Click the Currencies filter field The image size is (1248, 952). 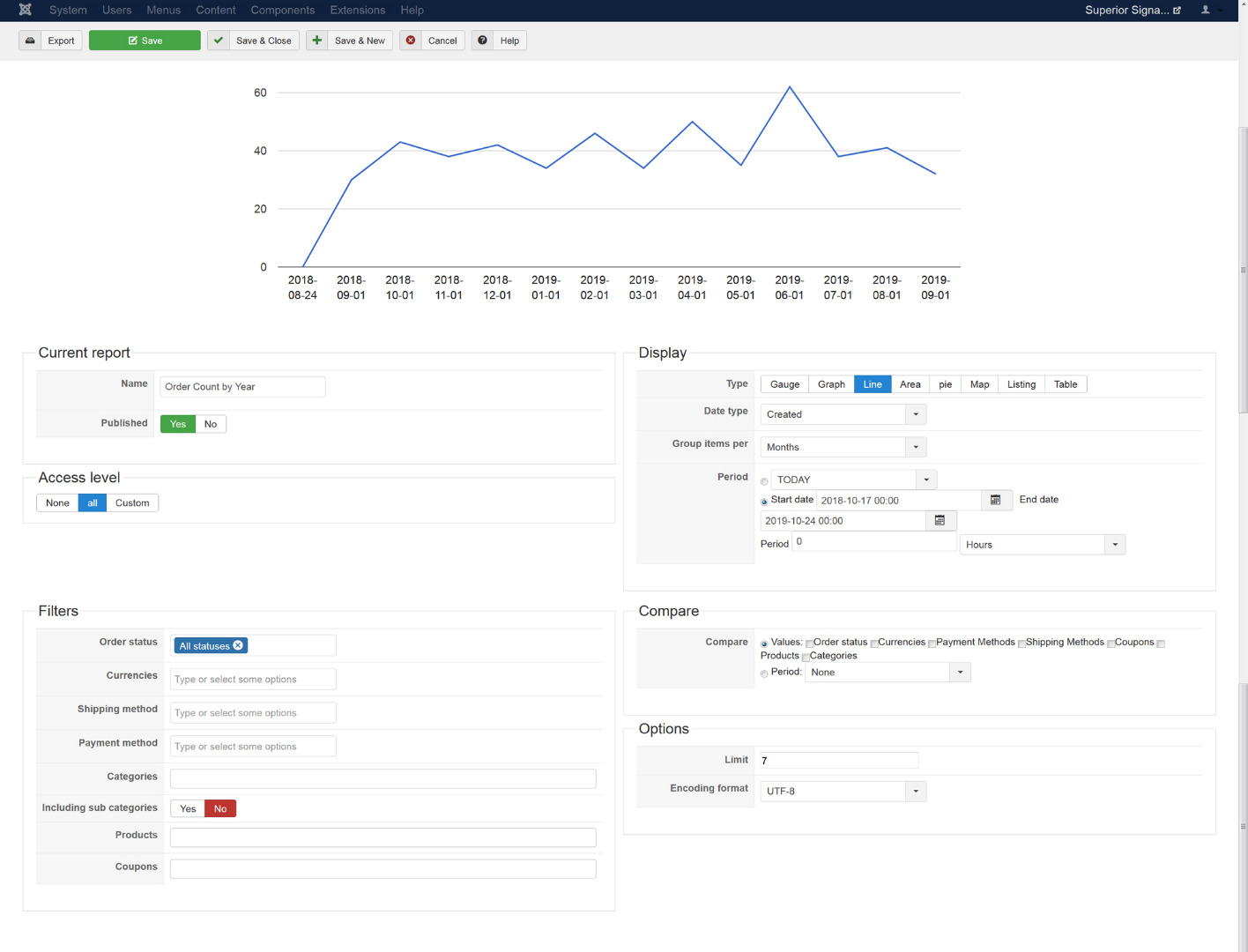253,679
